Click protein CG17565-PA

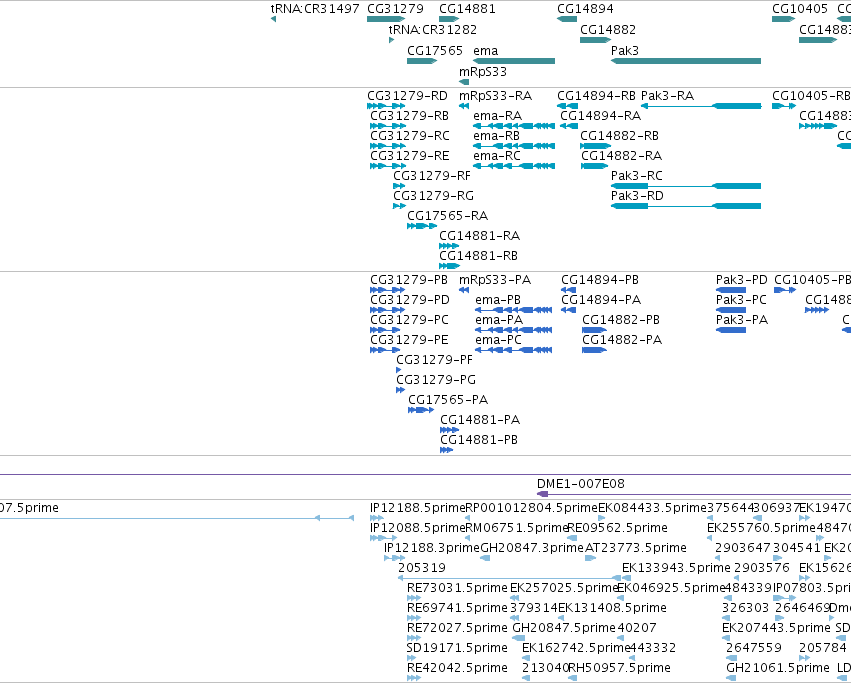[448, 400]
